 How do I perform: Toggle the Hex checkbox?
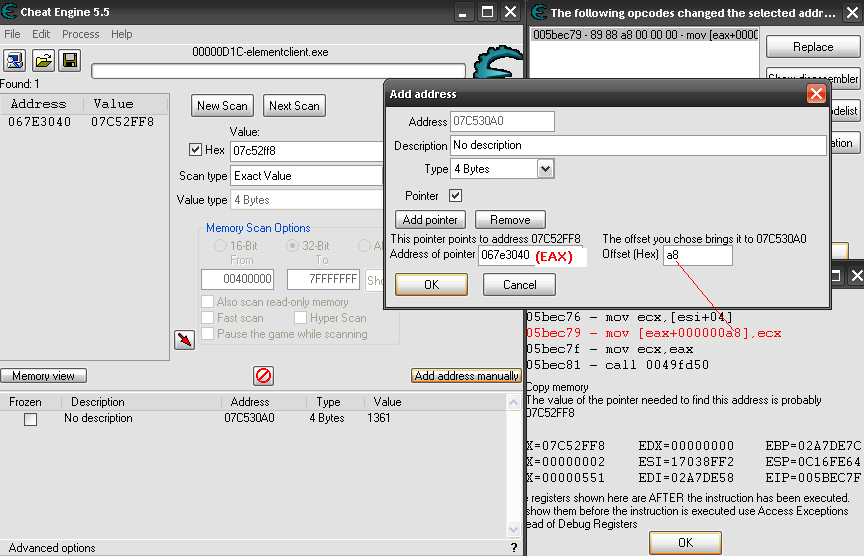point(196,150)
